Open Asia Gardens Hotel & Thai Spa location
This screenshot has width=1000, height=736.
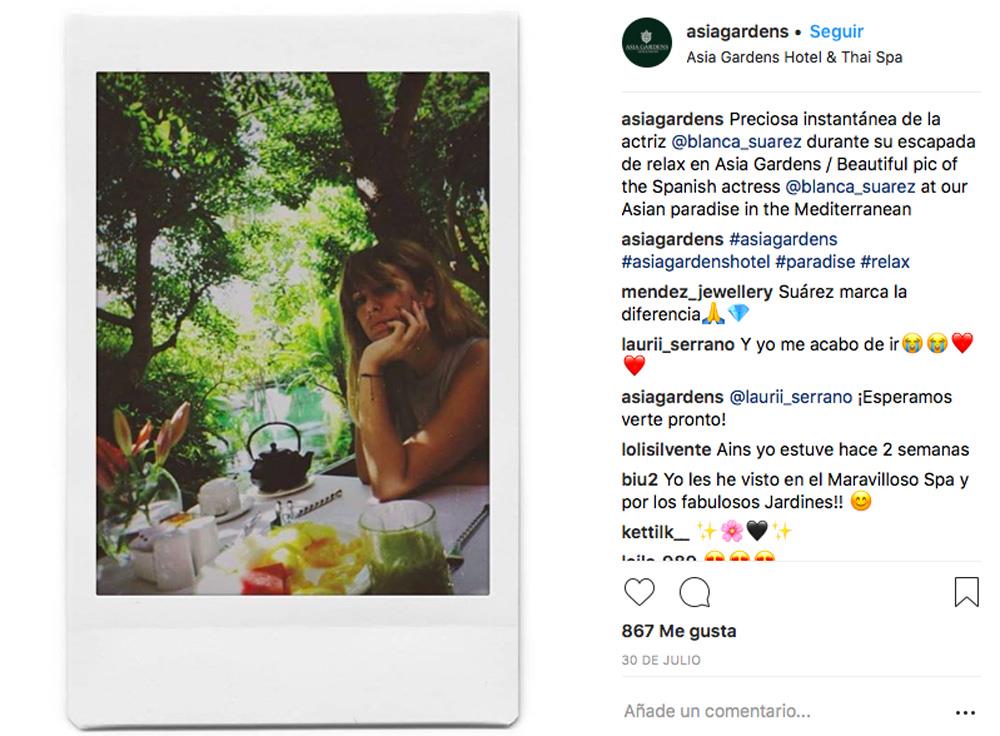(x=794, y=57)
